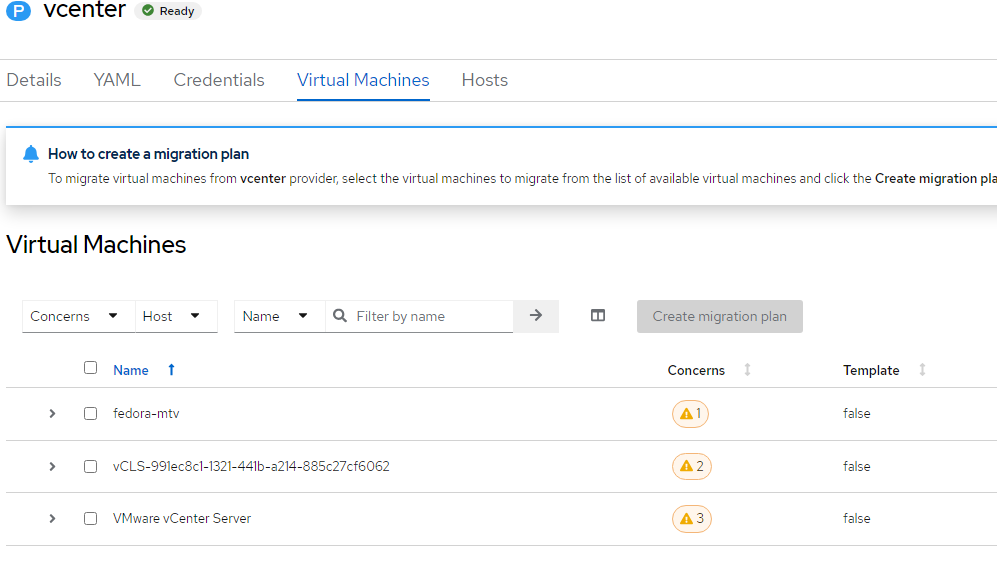997x587 pixels.
Task: Open the Hosts tab
Action: (x=485, y=80)
